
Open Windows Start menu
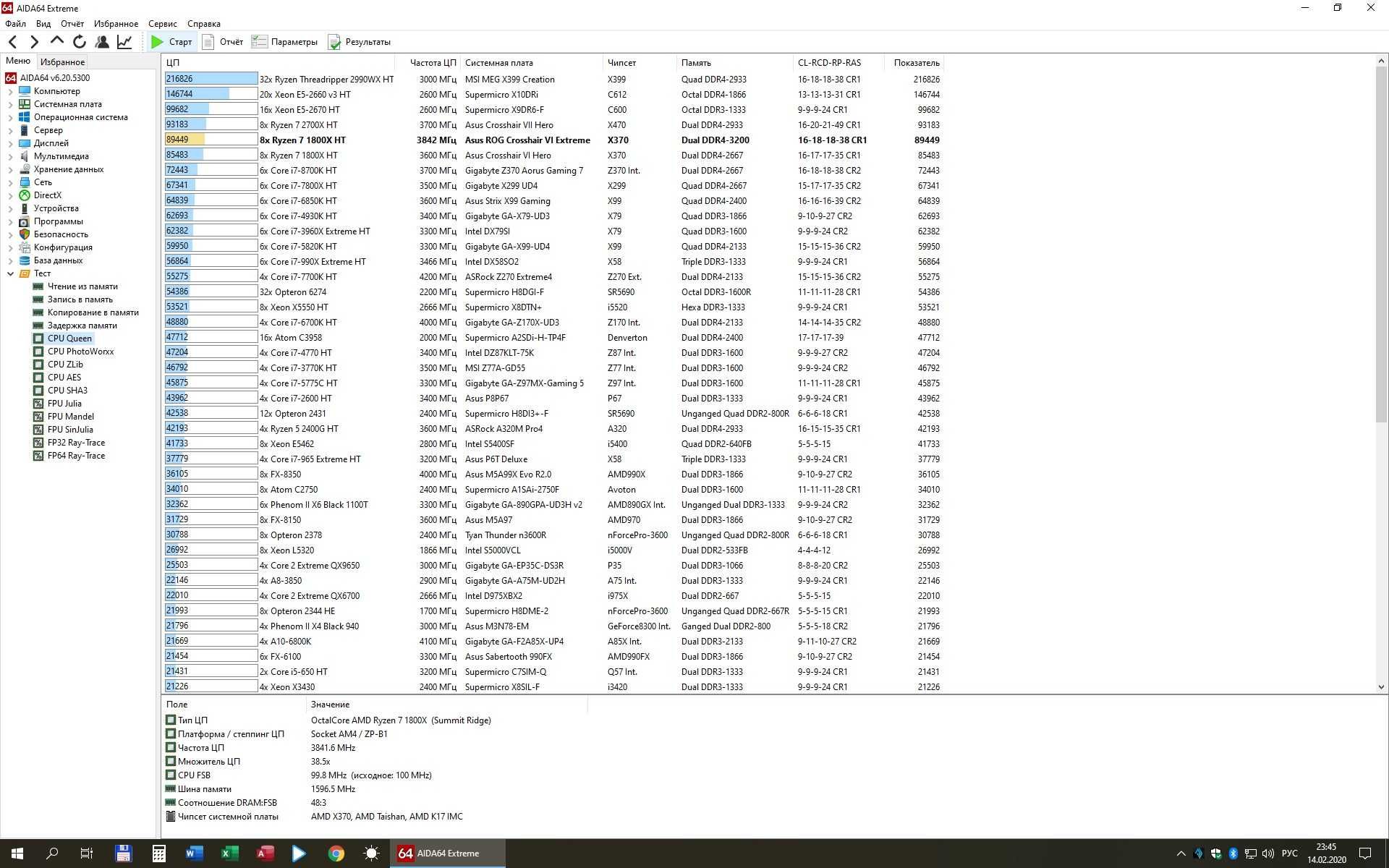click(x=17, y=854)
